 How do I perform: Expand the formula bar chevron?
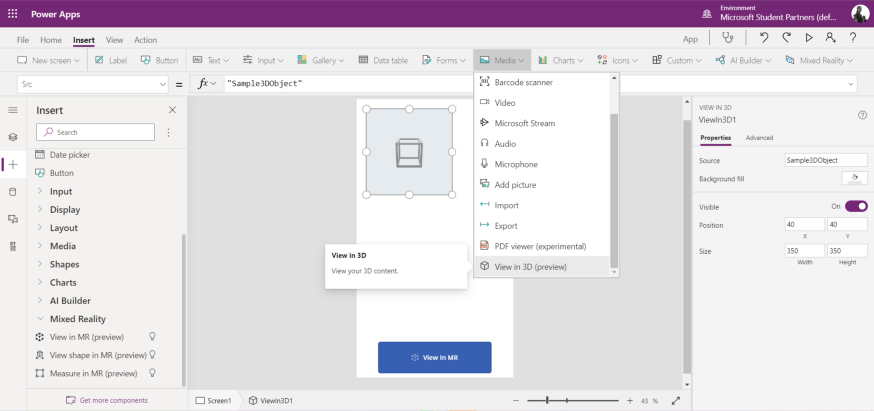pos(851,84)
